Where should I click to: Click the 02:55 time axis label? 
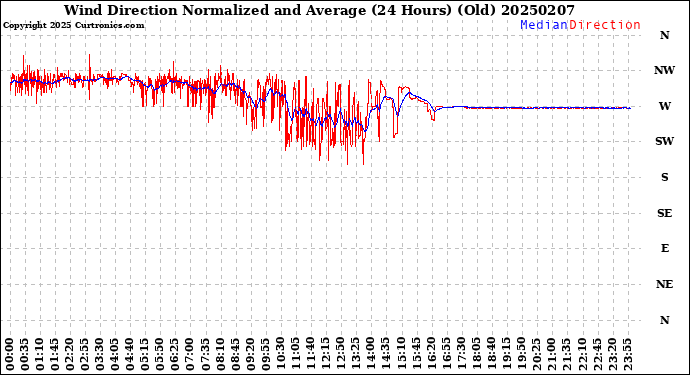(85, 355)
